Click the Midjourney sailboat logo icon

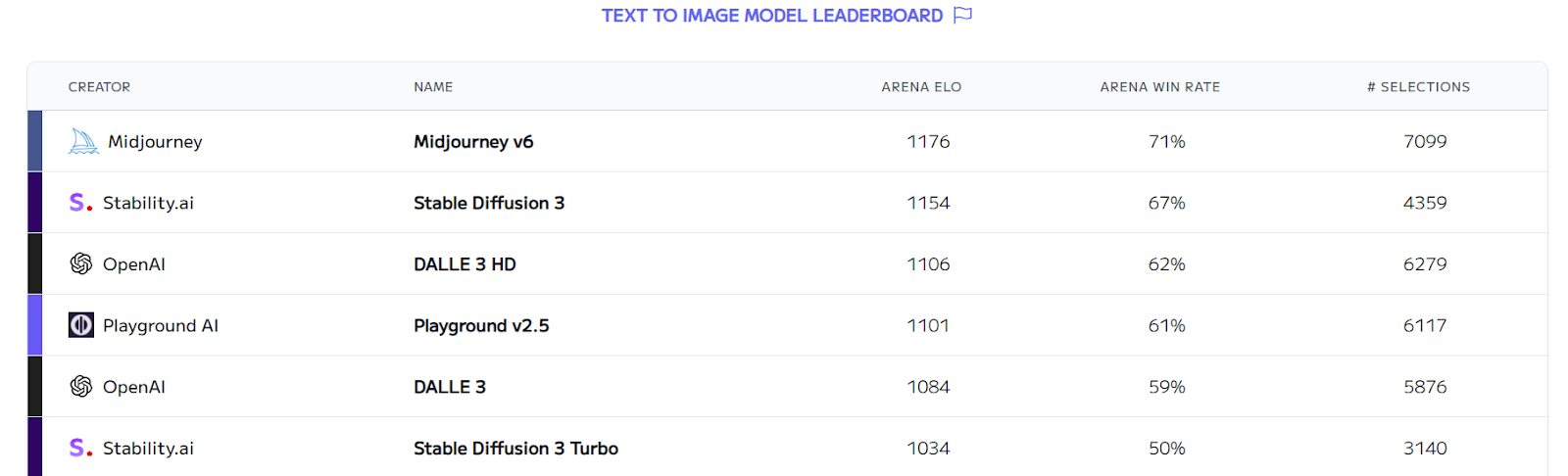[x=83, y=142]
